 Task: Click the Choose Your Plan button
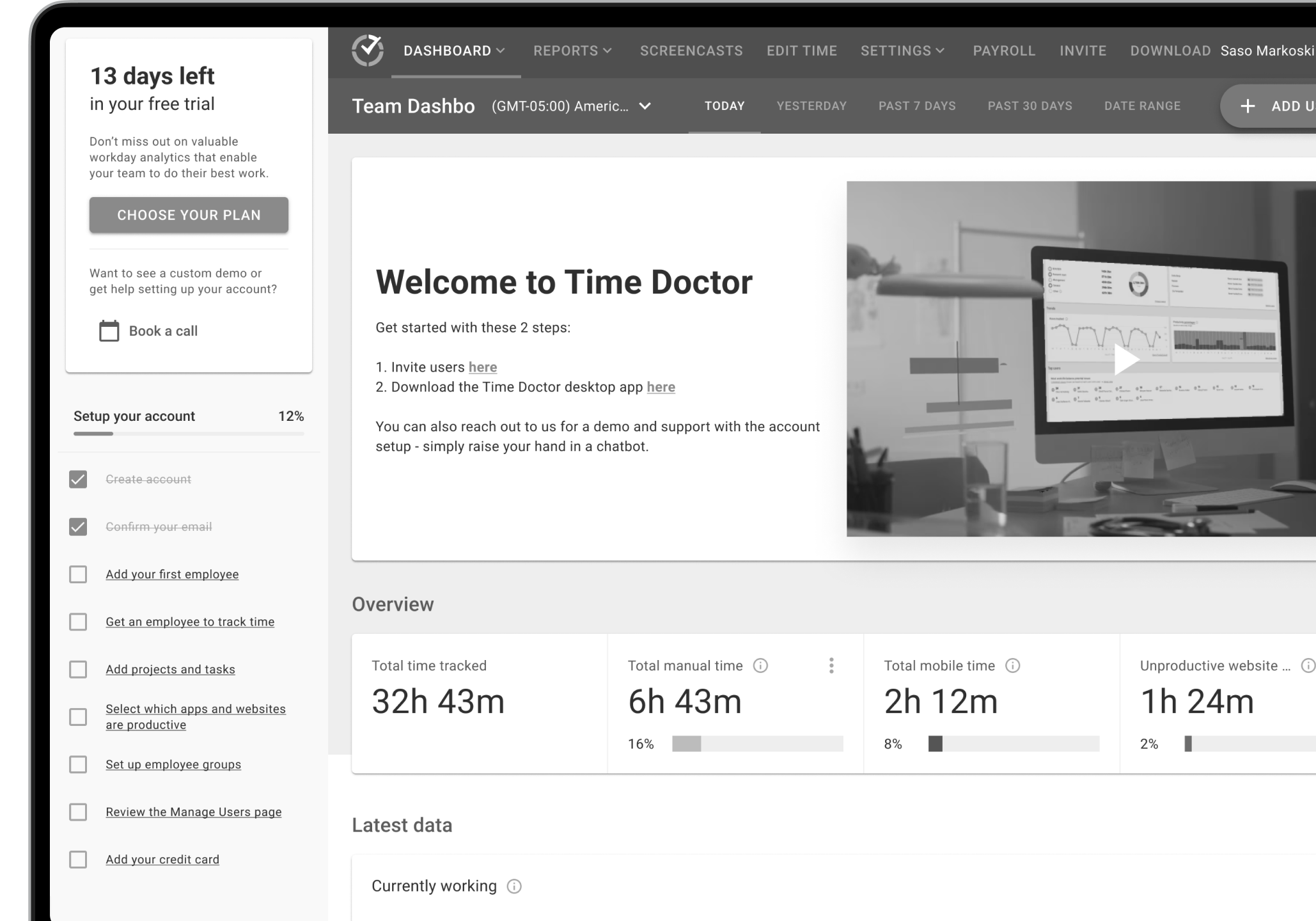189,215
